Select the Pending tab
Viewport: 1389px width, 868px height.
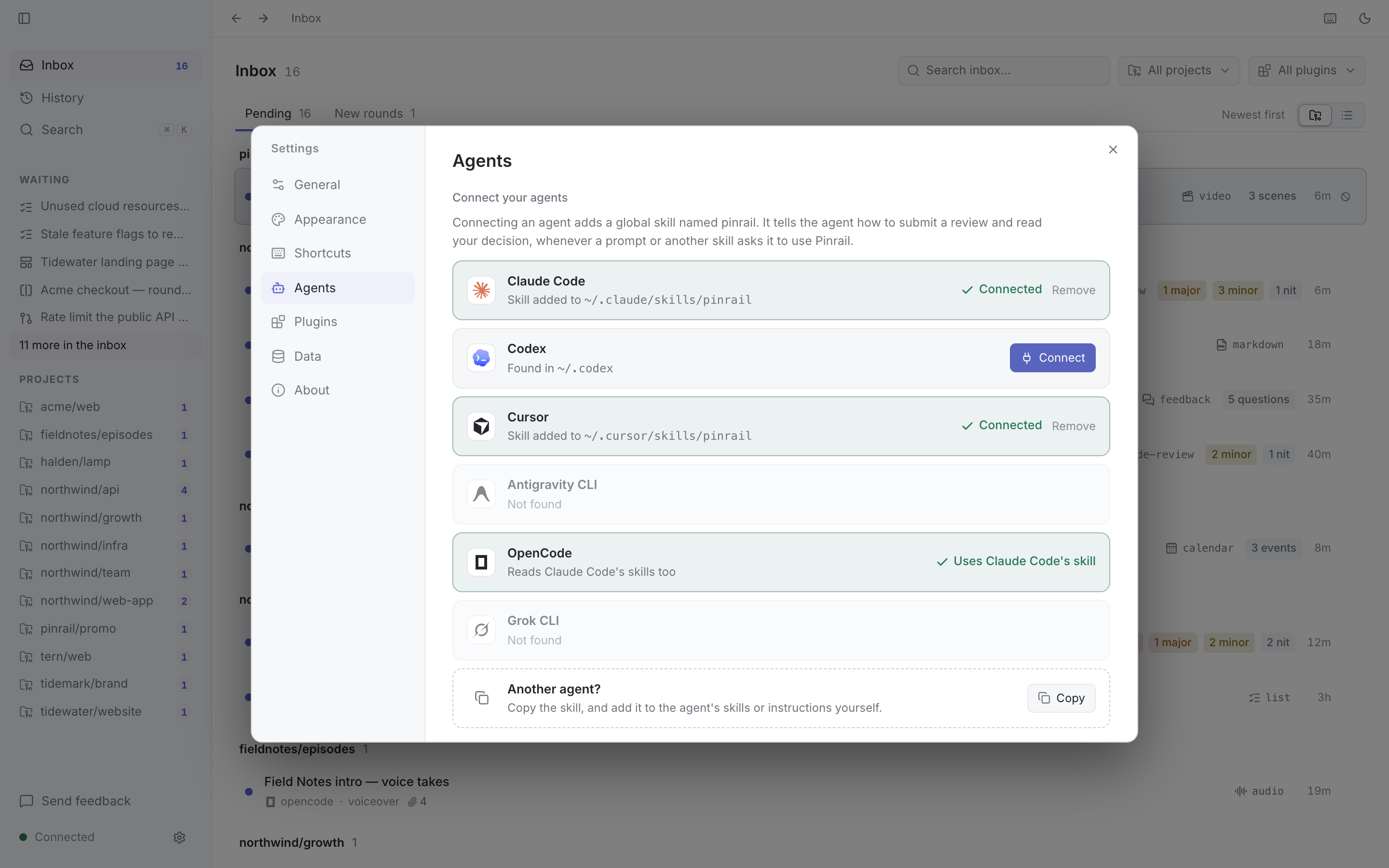278,114
